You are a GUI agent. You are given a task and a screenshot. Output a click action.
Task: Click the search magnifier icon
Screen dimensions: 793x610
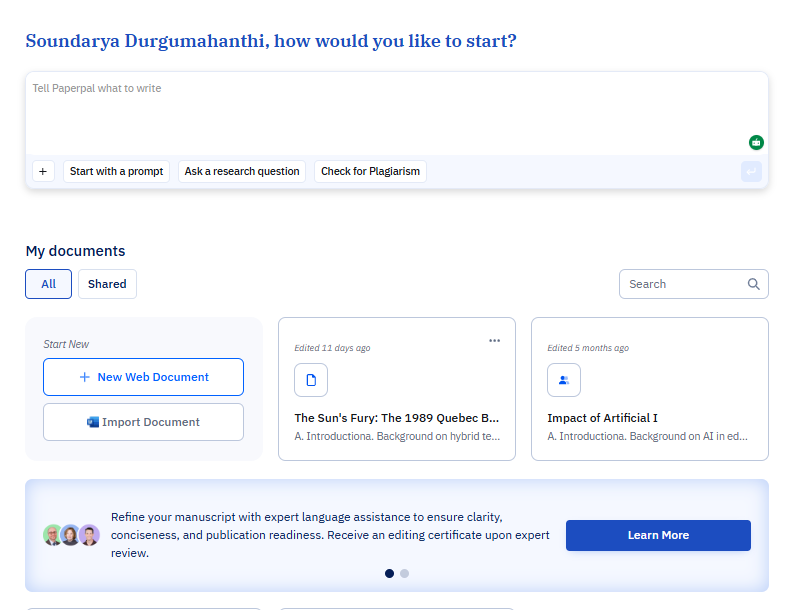point(754,284)
